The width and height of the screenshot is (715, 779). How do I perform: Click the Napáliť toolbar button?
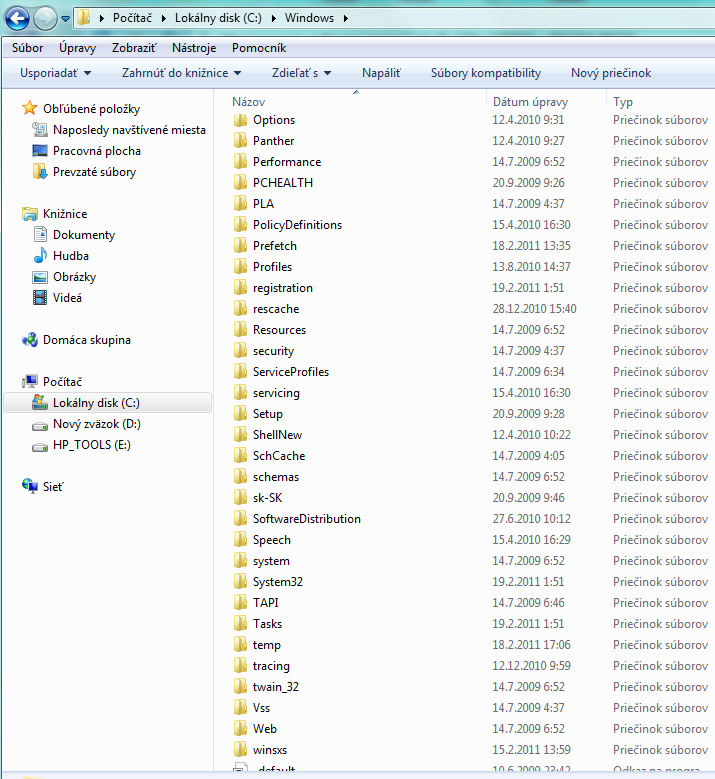click(381, 73)
